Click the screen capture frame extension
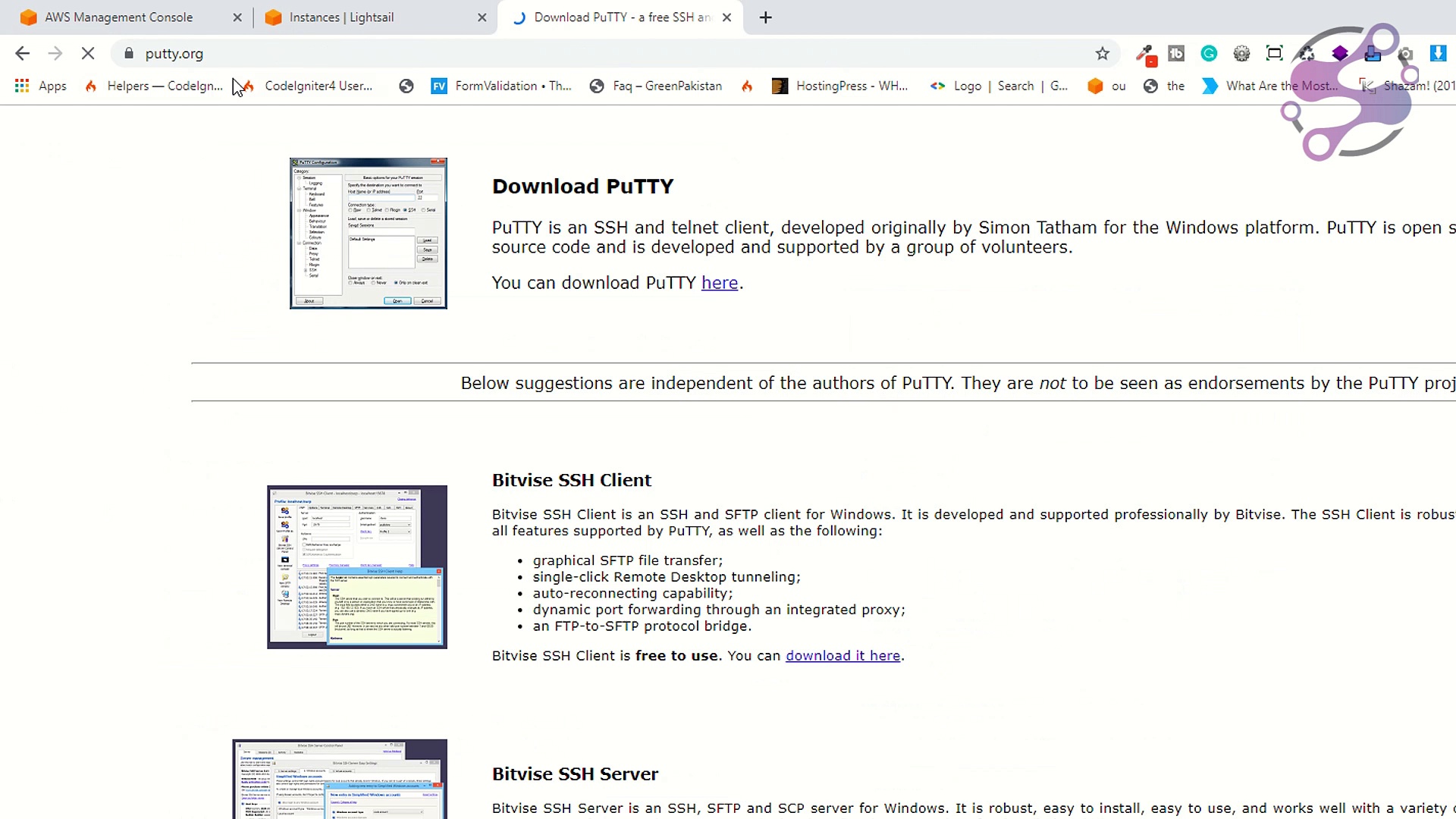This screenshot has width=1456, height=819. [x=1274, y=53]
